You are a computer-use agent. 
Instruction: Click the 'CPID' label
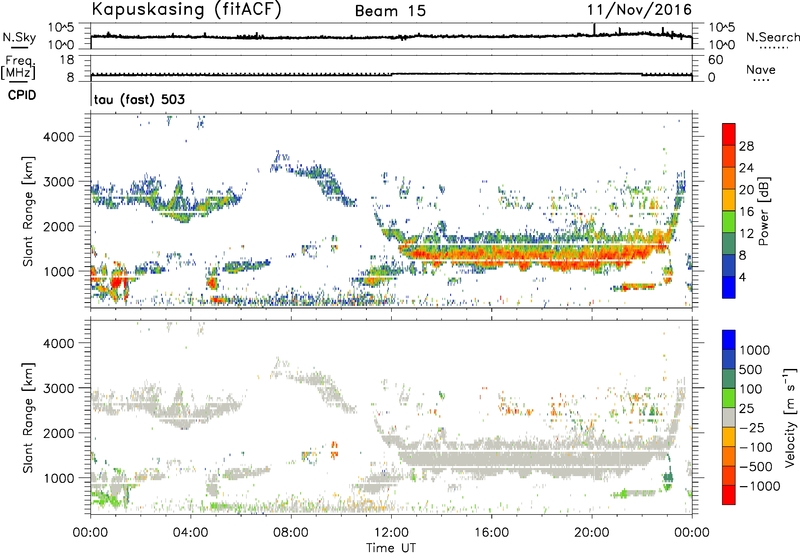pos(22,95)
